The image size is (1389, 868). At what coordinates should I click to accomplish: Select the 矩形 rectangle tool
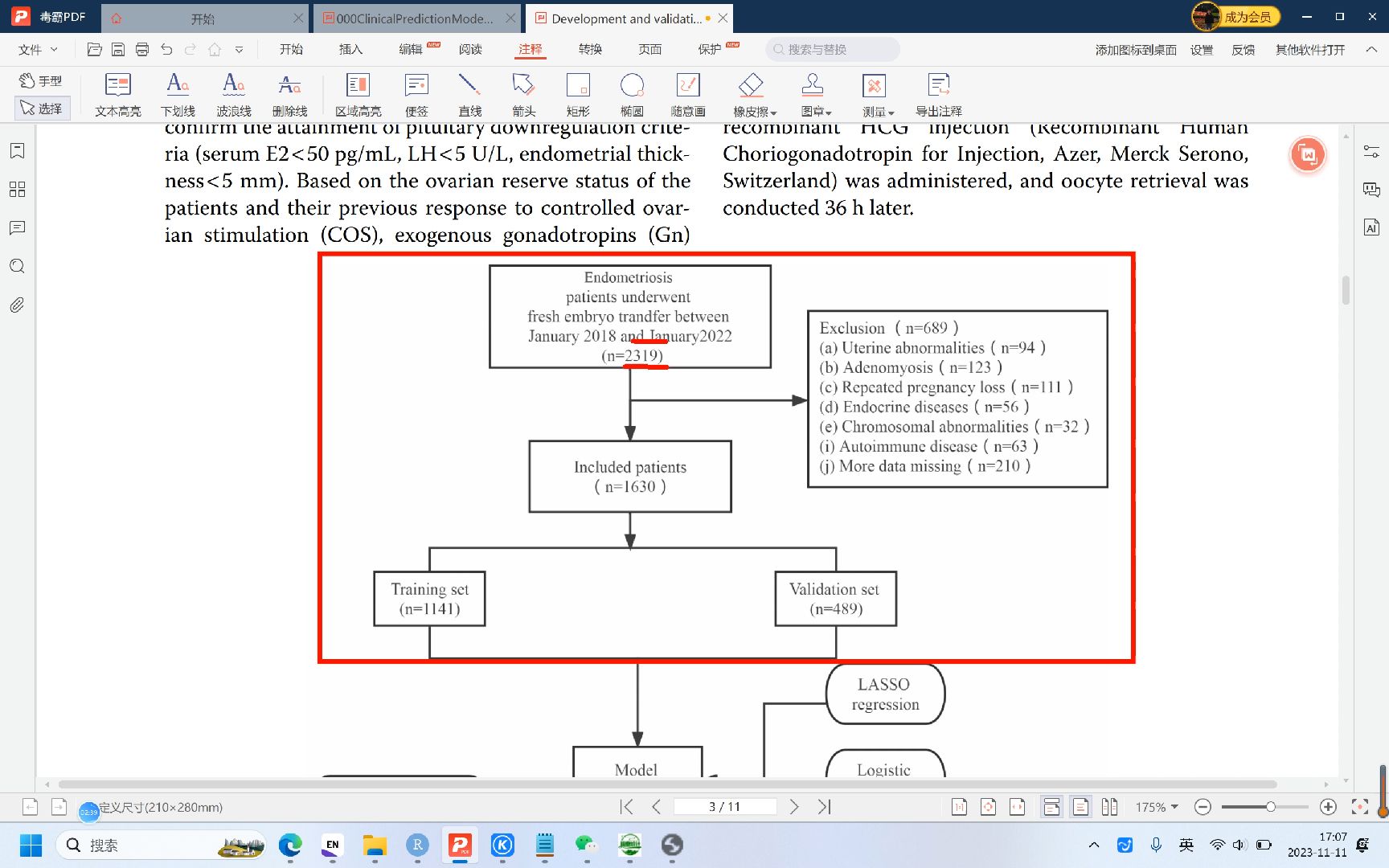pyautogui.click(x=578, y=95)
